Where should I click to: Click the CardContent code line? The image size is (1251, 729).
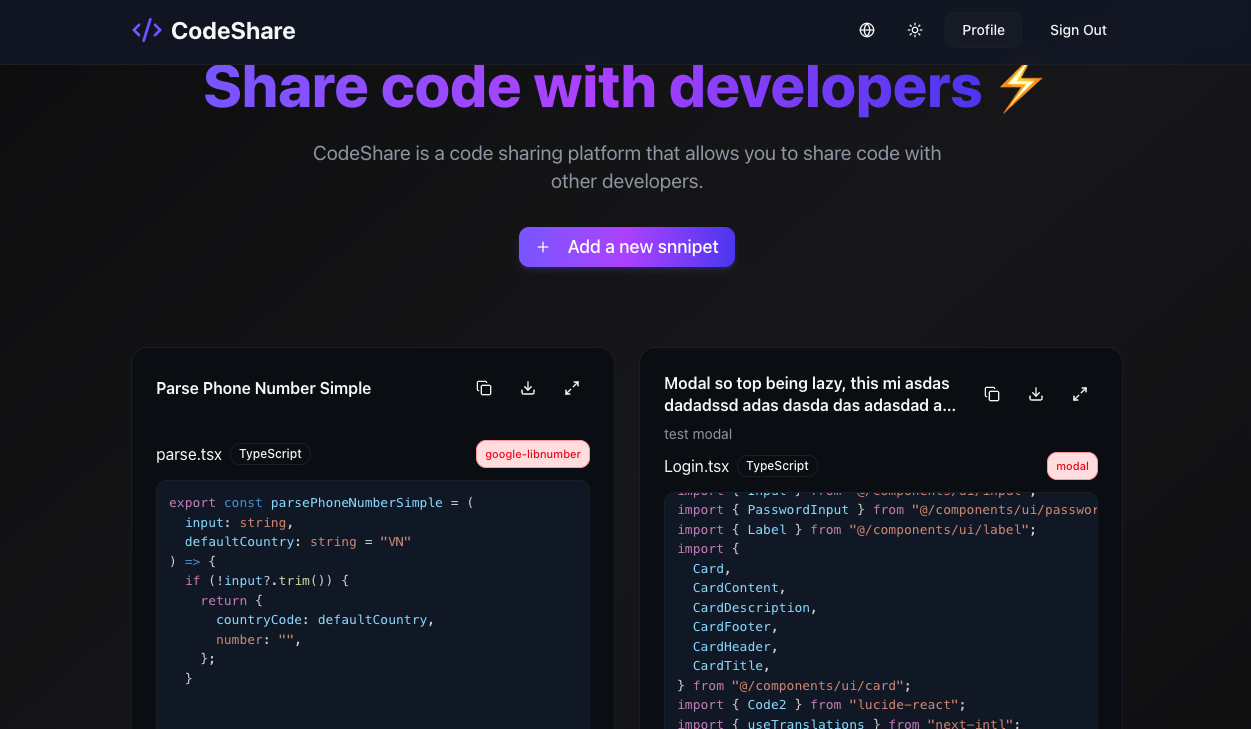click(739, 588)
